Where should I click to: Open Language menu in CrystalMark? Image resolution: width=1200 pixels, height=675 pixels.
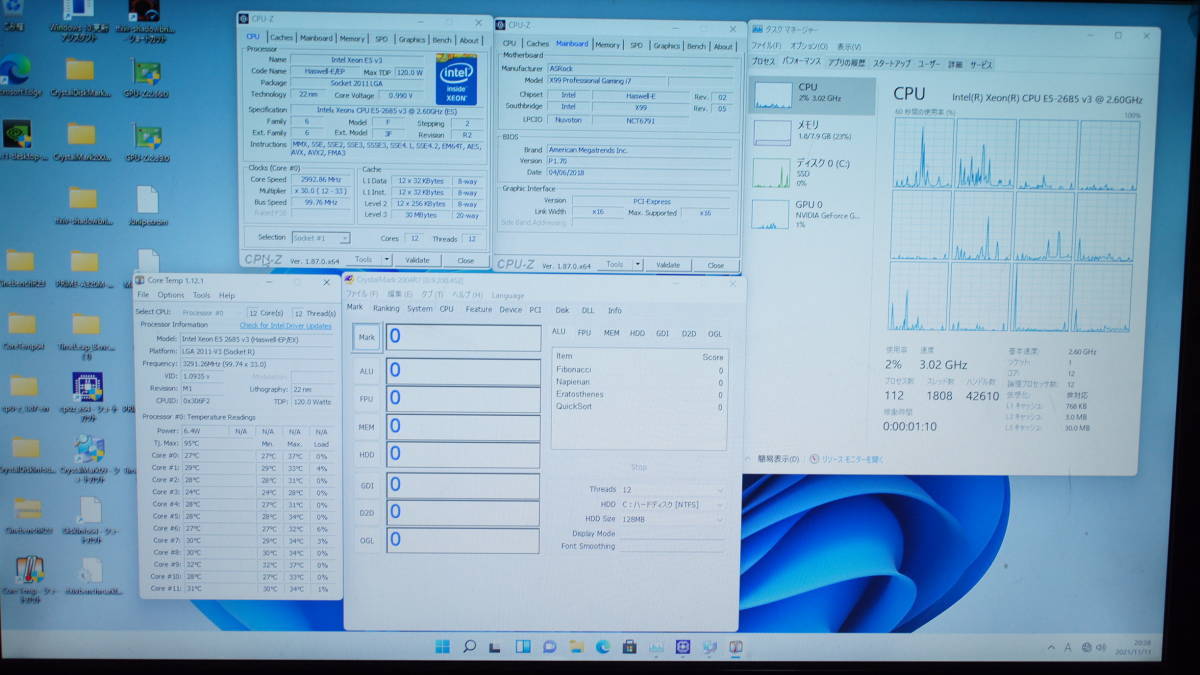(x=508, y=295)
